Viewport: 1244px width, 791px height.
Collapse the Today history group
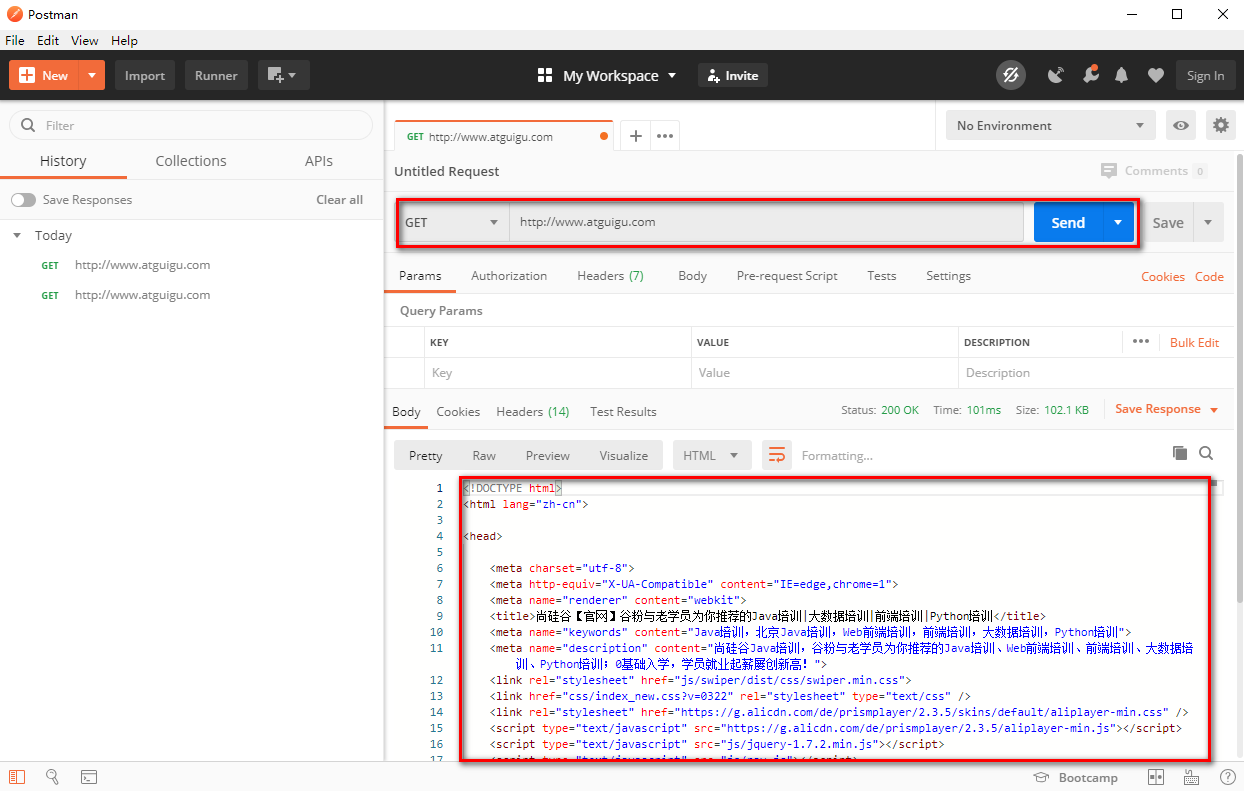pos(17,236)
